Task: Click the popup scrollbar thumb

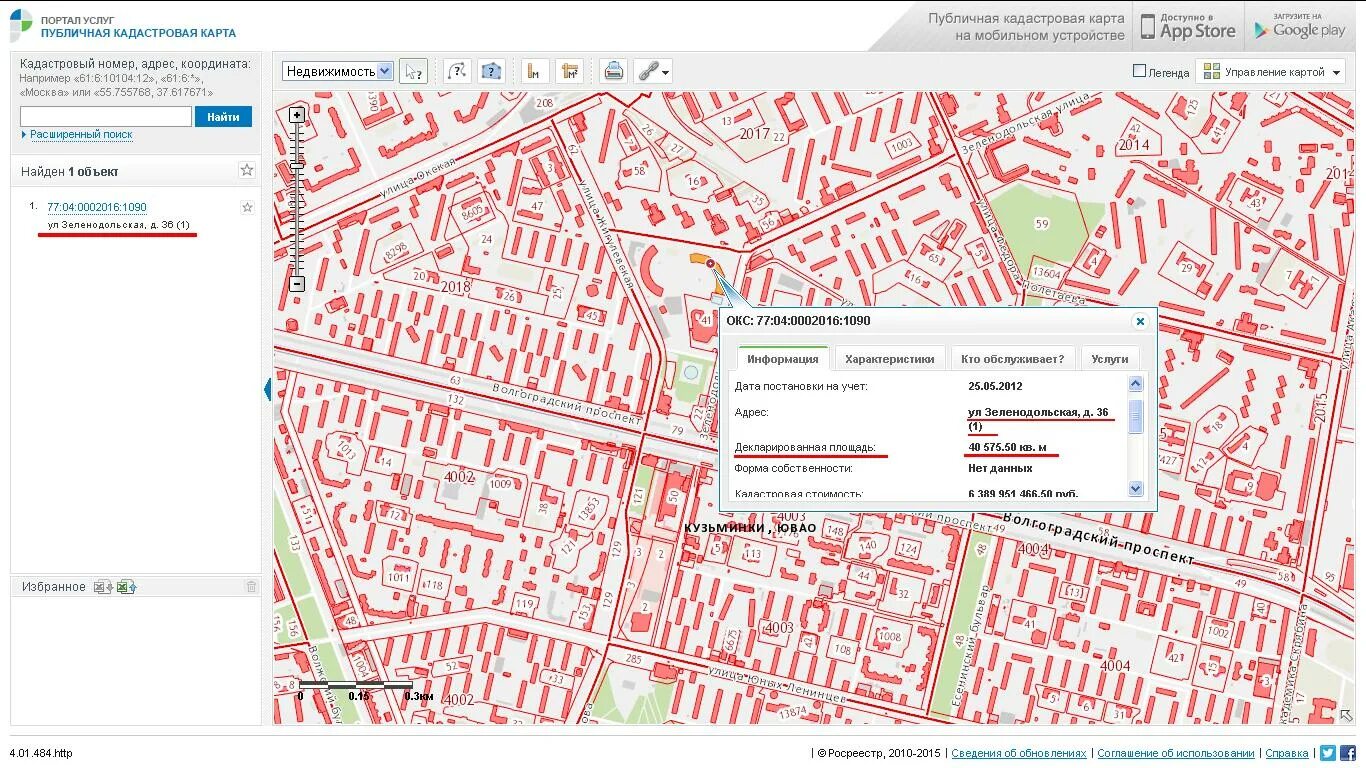Action: pyautogui.click(x=1135, y=415)
